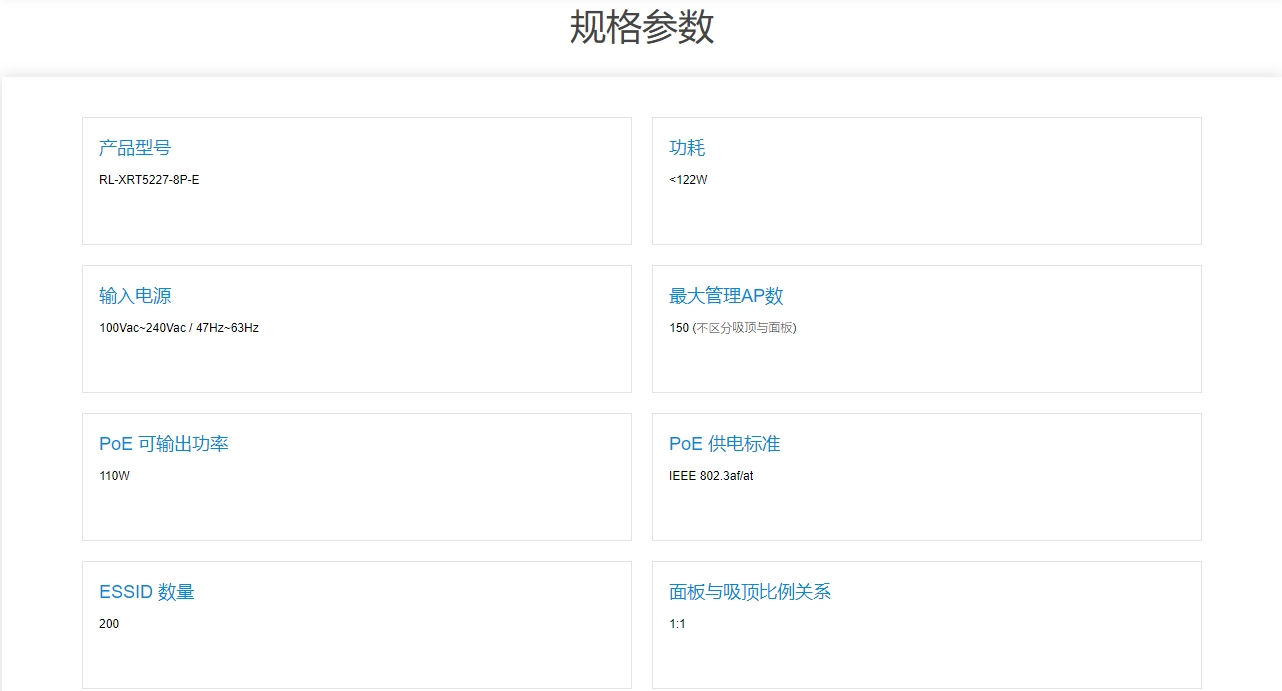Select the 面板与吸顶比例关系 label

[750, 592]
